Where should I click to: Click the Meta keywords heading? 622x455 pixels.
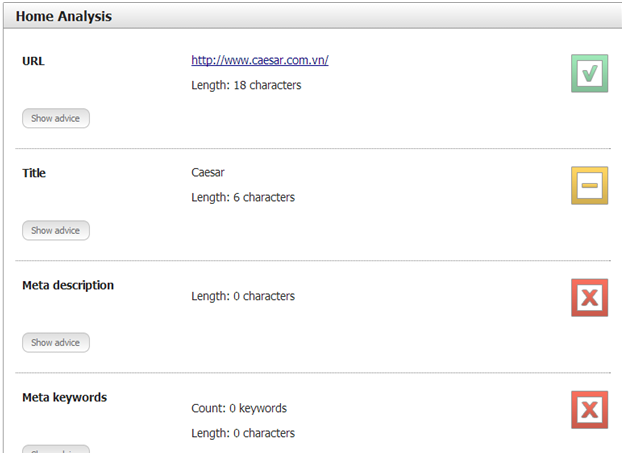pos(64,397)
